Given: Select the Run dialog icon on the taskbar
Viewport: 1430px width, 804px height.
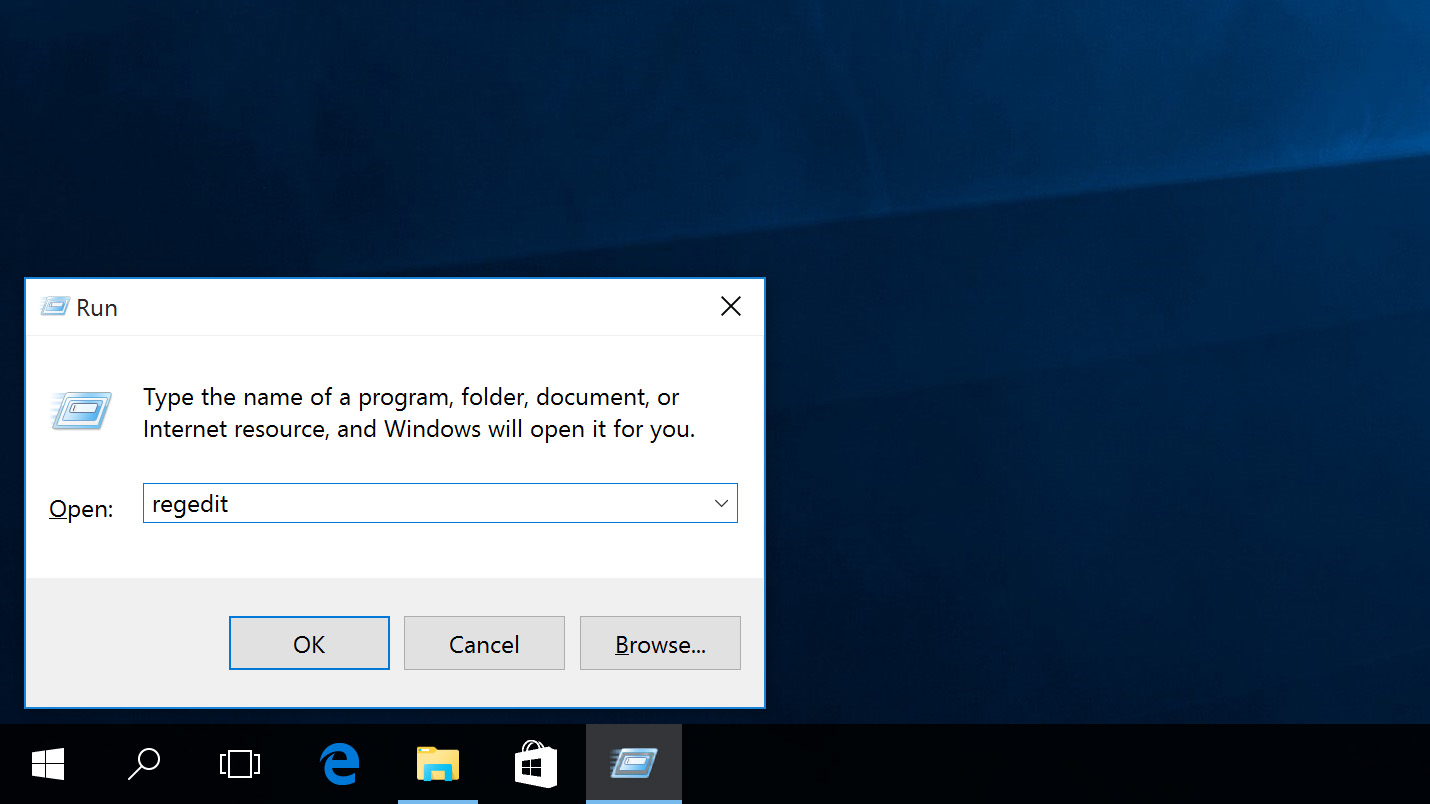Looking at the screenshot, I should tap(633, 763).
